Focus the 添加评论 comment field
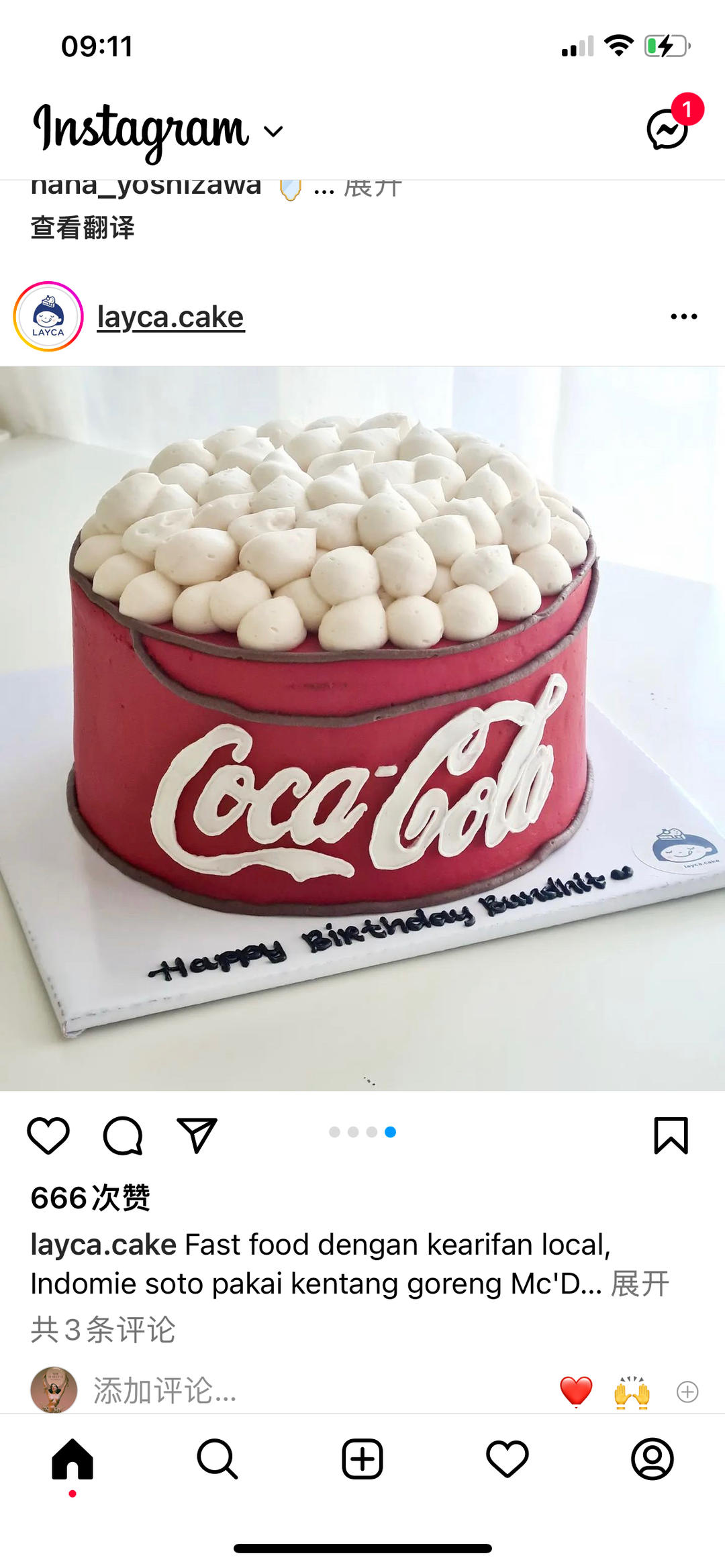Screen dimensions: 725x1568 [x=165, y=1390]
